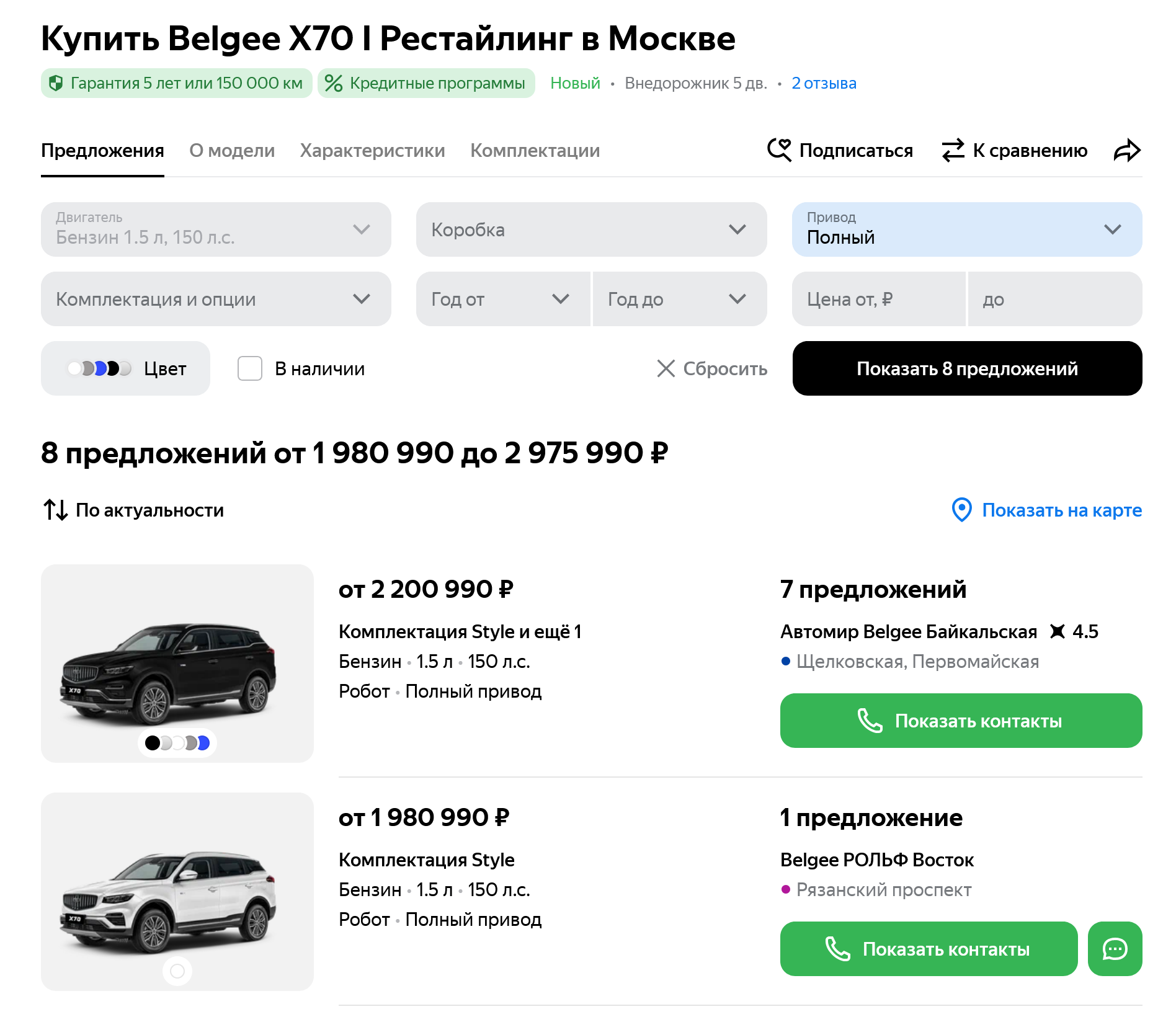1176x1022 pixels.
Task: Switch to the Характеристики tab
Action: pos(372,151)
